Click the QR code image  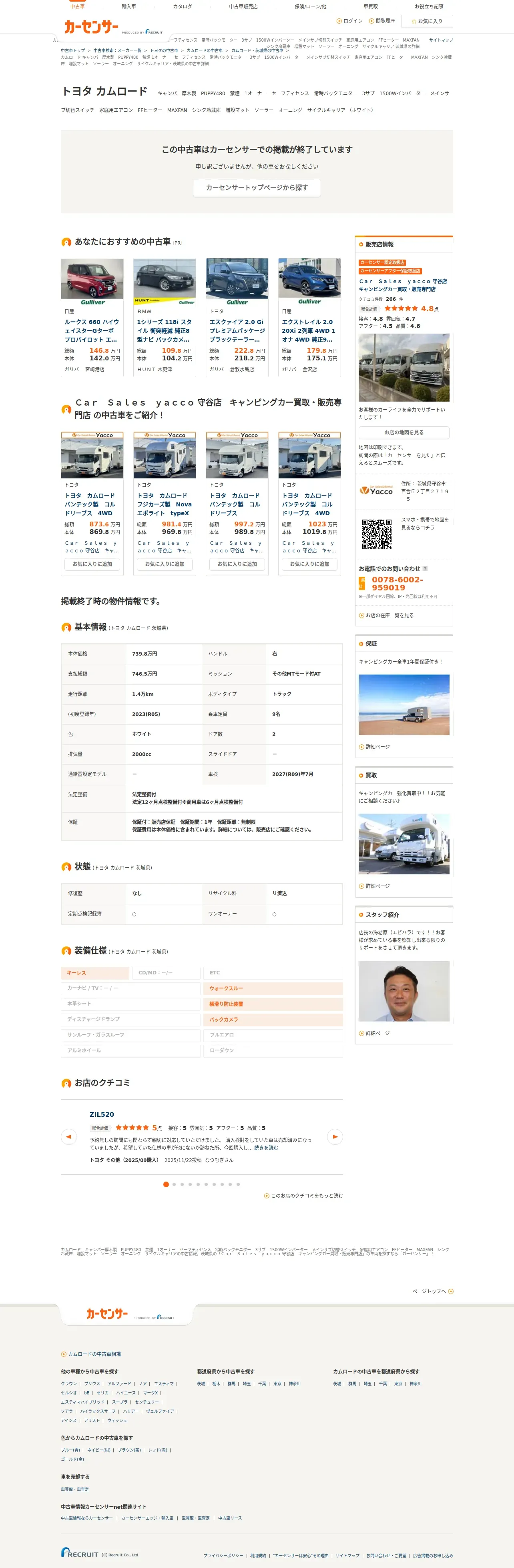pos(376,534)
